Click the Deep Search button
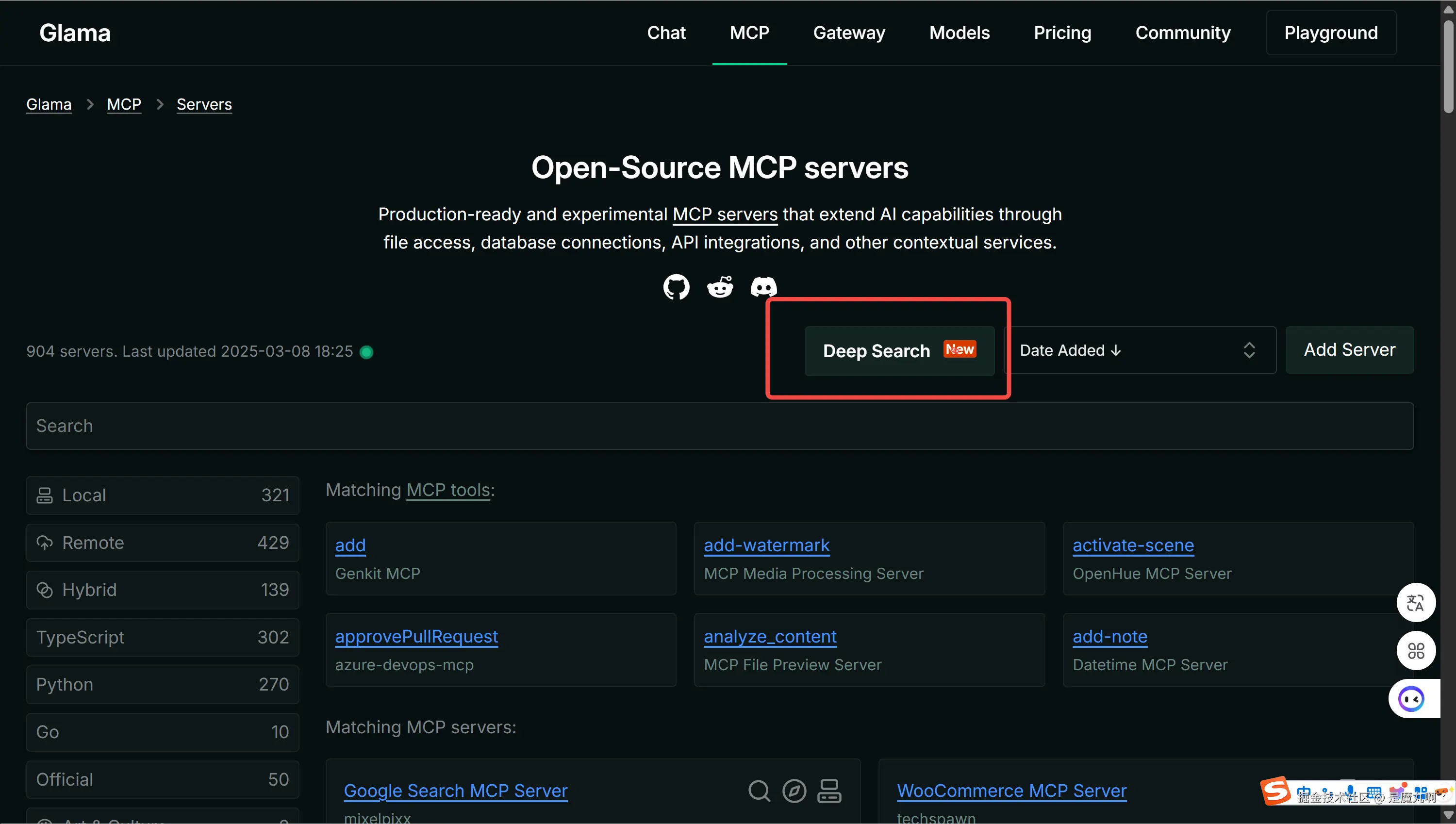 (x=899, y=351)
